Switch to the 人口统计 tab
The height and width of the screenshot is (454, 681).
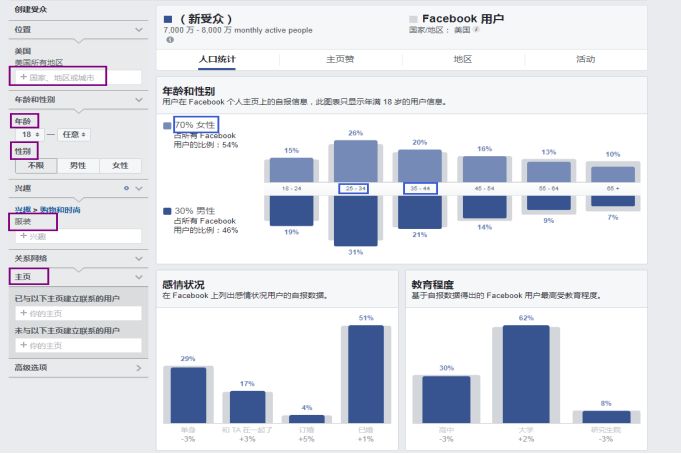(x=217, y=60)
